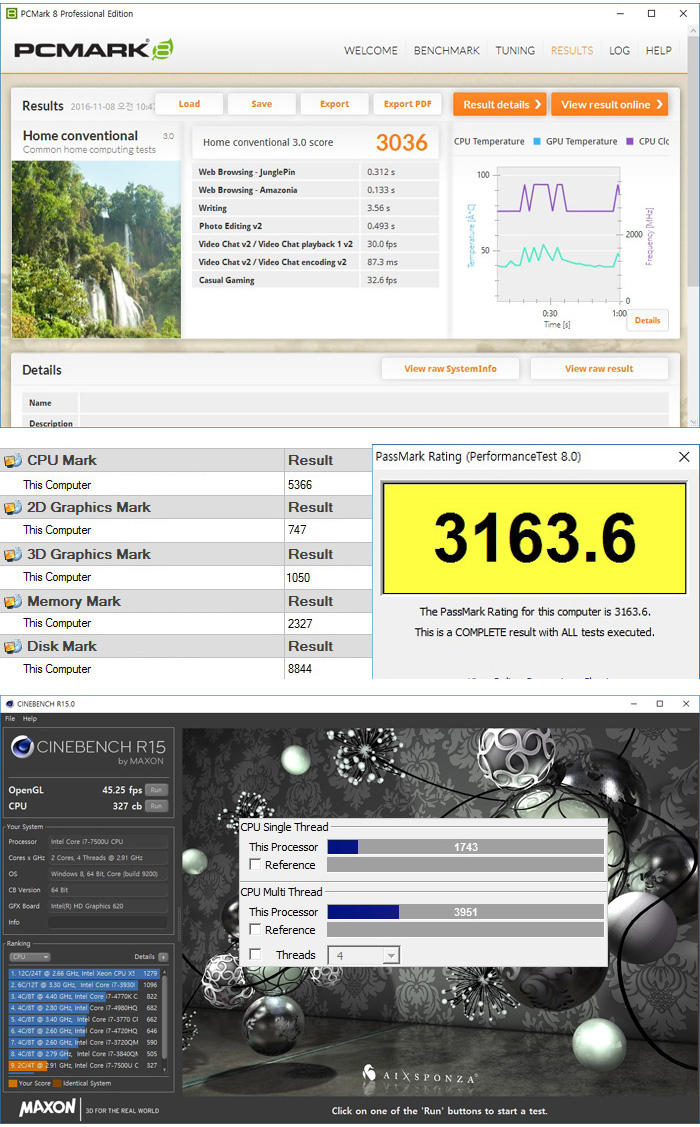
Task: Open Result details
Action: pyautogui.click(x=499, y=104)
